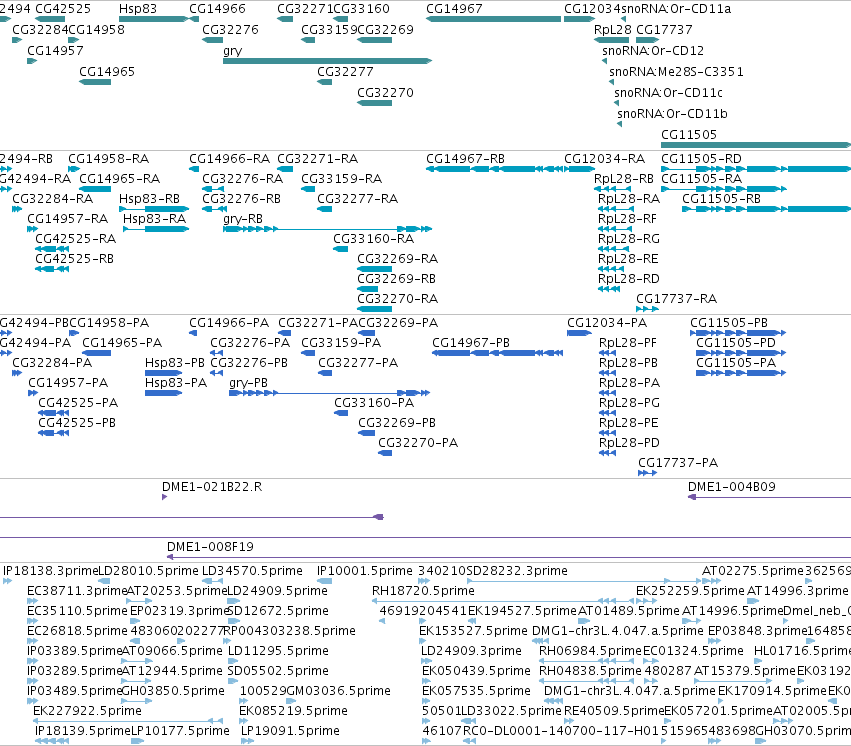Select the CG14967-PB protein label

click(x=471, y=343)
